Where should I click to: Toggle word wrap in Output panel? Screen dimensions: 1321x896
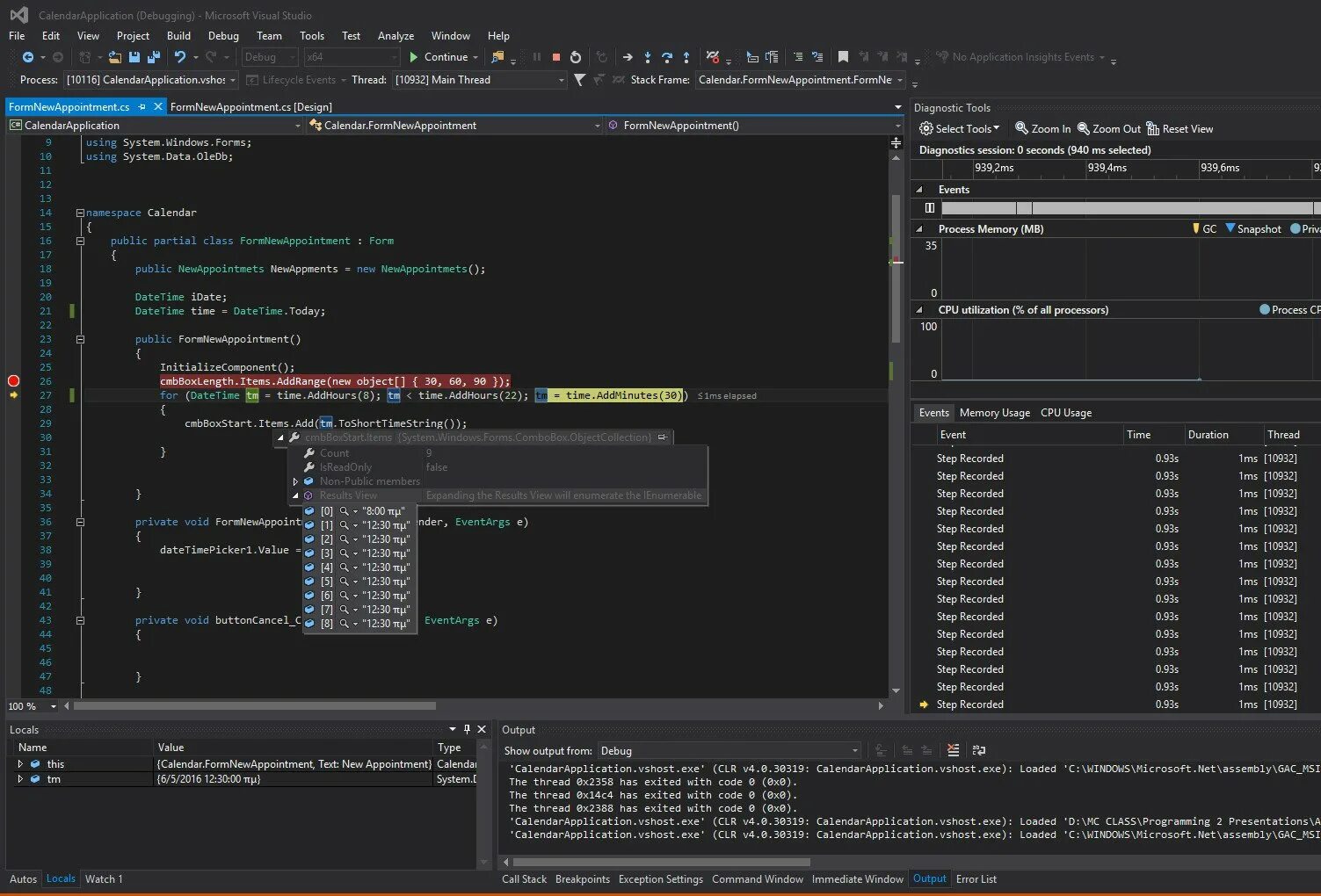(979, 750)
